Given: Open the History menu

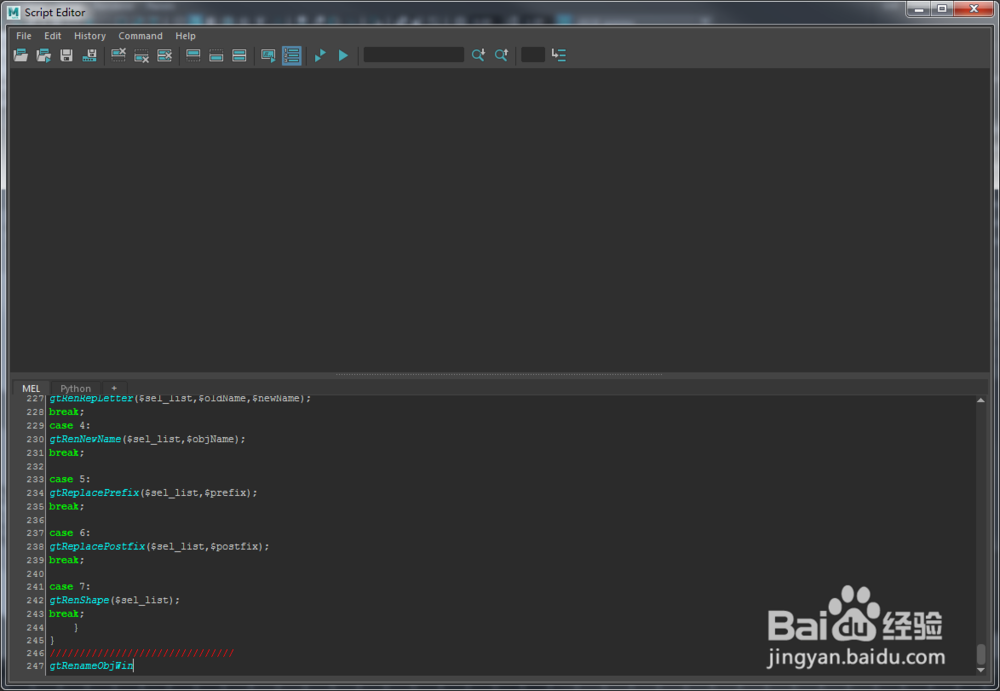Looking at the screenshot, I should tap(90, 36).
